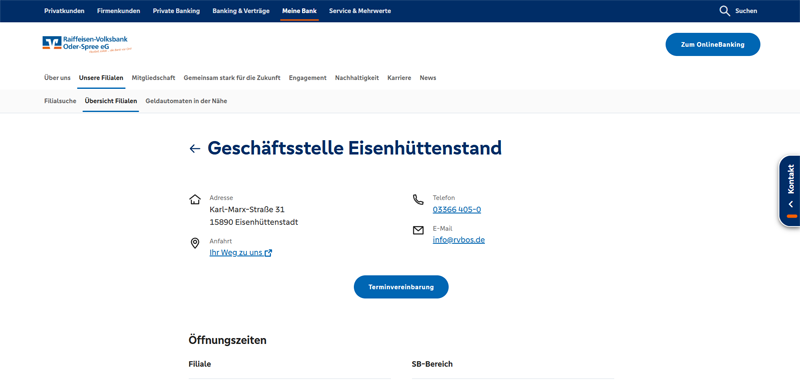Screen dimensions: 800x381
Task: Click the external link icon after 'Ihr Weg zu uns'
Action: click(x=268, y=253)
